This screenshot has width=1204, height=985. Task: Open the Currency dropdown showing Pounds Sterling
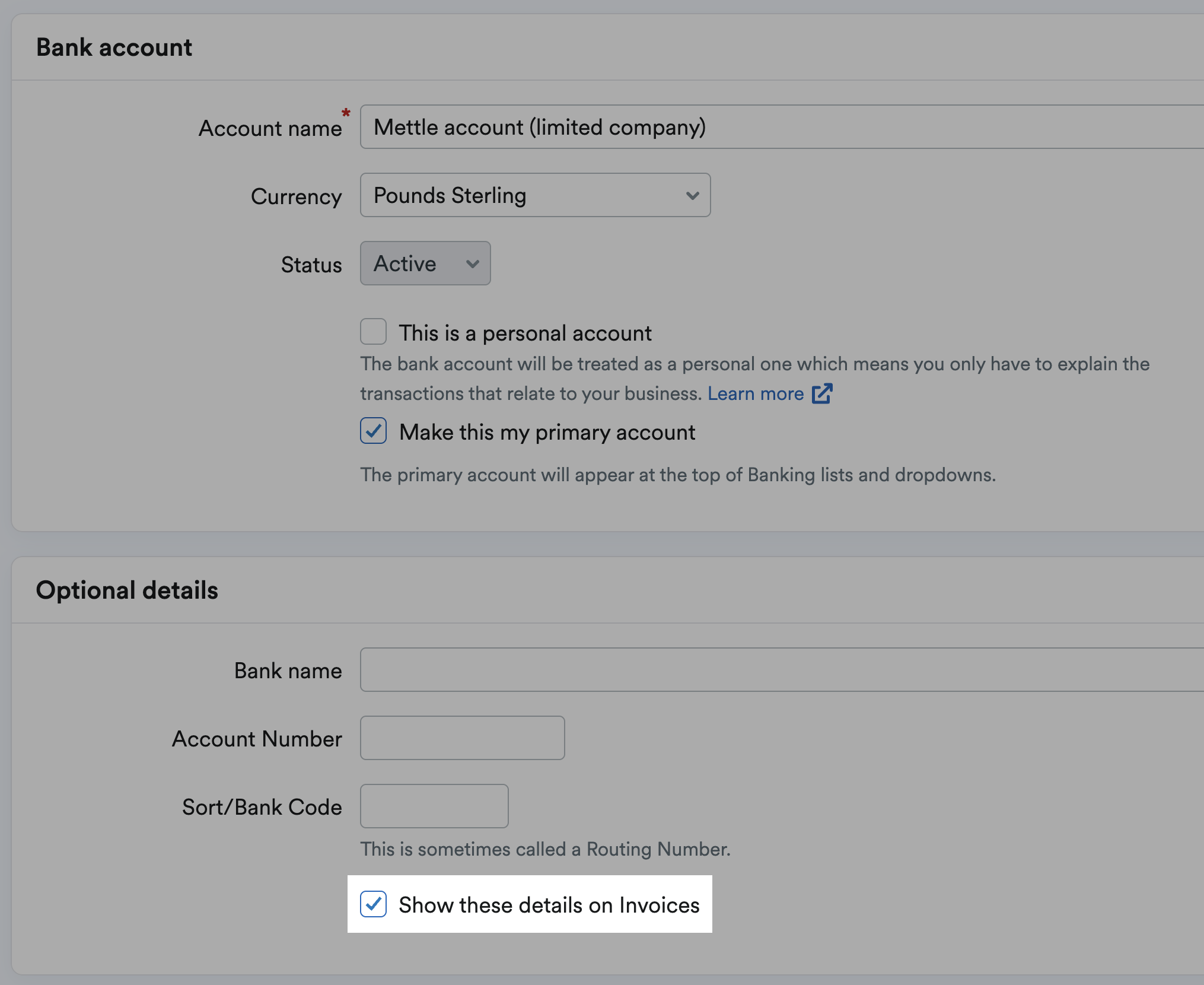[x=535, y=195]
